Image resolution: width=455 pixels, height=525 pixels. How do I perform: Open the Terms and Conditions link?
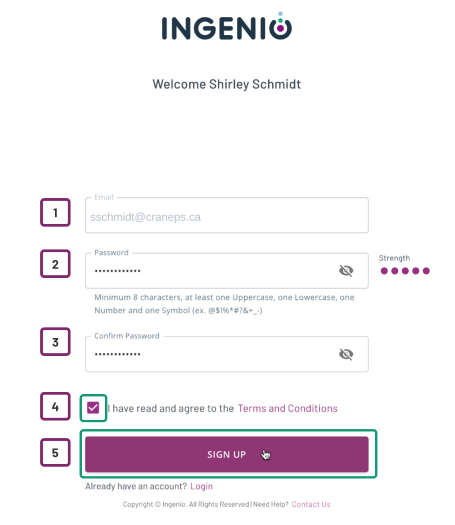[287, 408]
